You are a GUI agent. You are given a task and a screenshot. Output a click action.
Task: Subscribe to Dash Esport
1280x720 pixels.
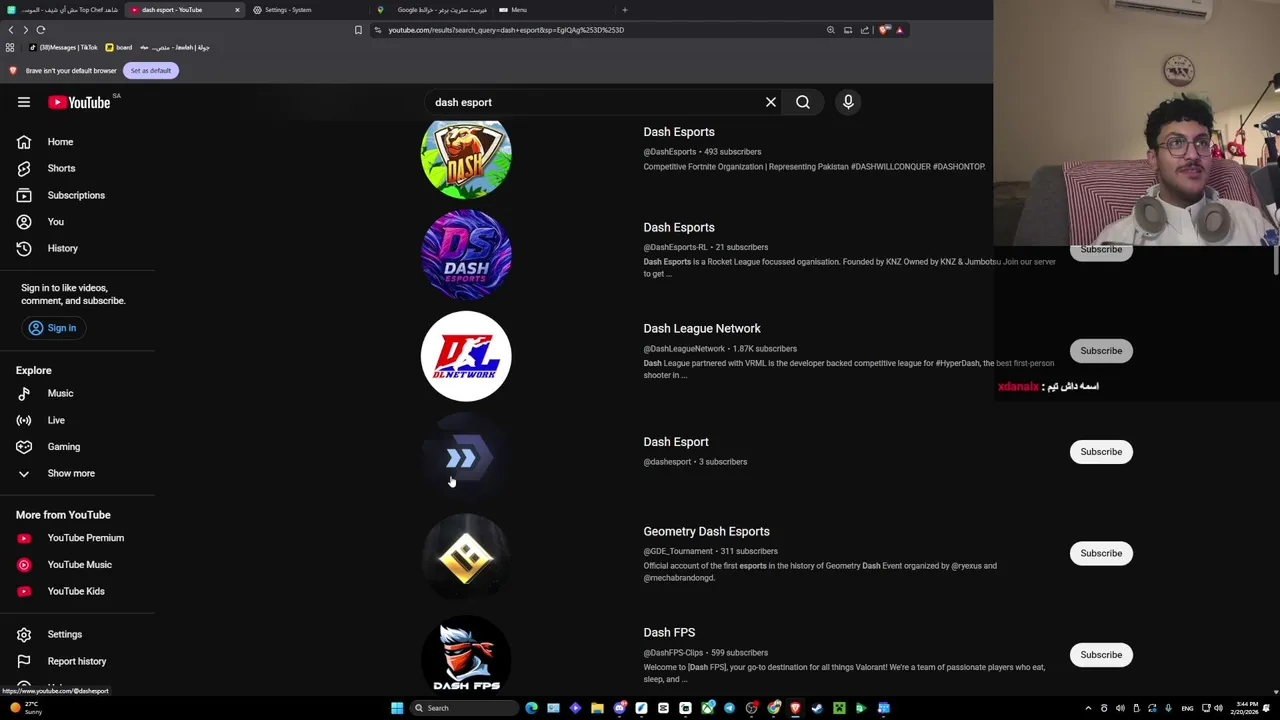pos(1101,452)
